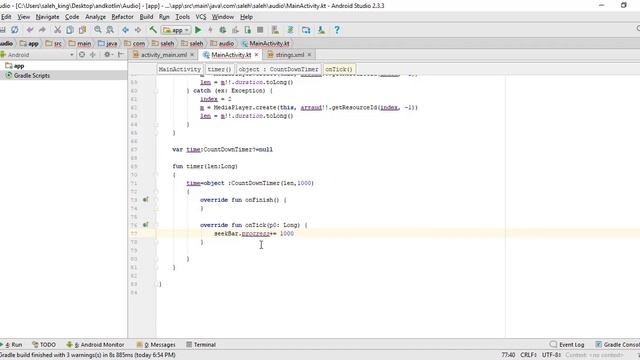The height and width of the screenshot is (360, 640).
Task: Click the Debug app bug icon
Action: (x=223, y=30)
